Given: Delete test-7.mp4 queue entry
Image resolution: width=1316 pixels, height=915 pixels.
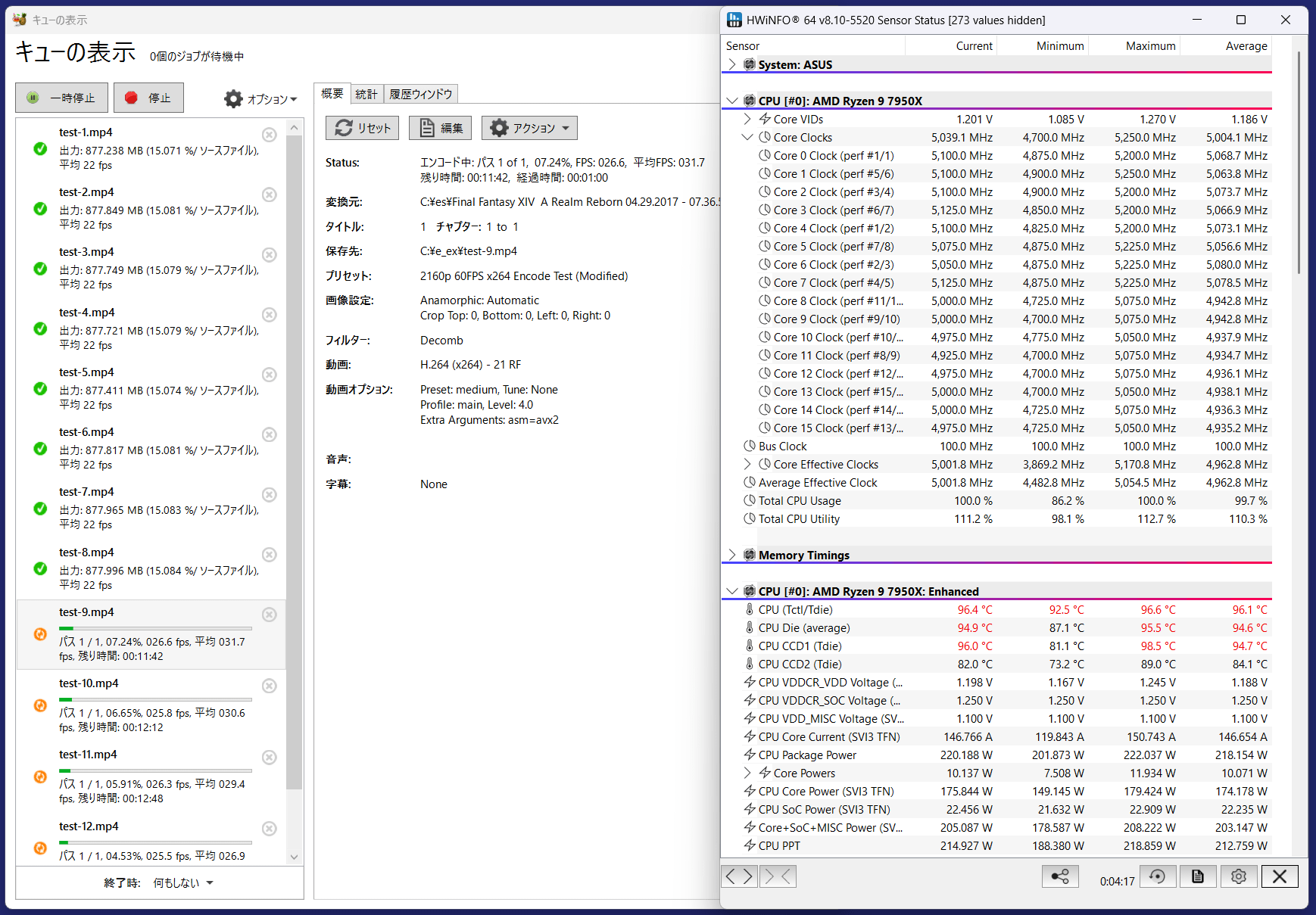Looking at the screenshot, I should pos(269,494).
